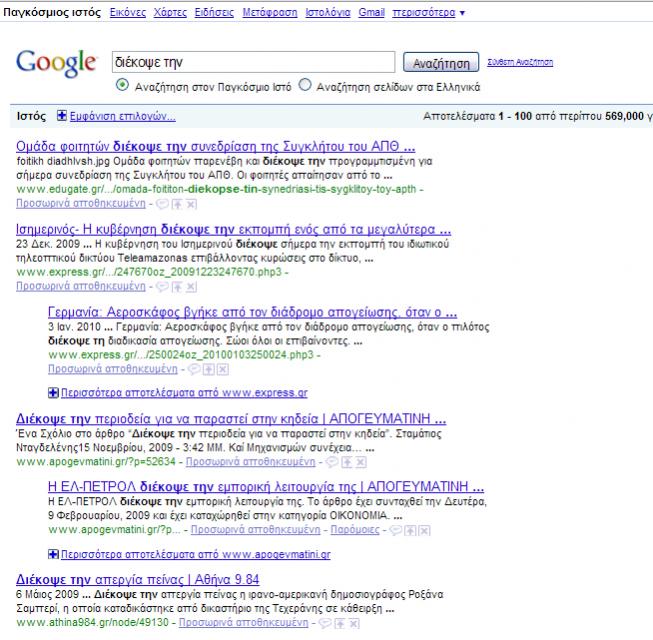Open cached page of Ισημερινός express.gr result

tap(81, 286)
